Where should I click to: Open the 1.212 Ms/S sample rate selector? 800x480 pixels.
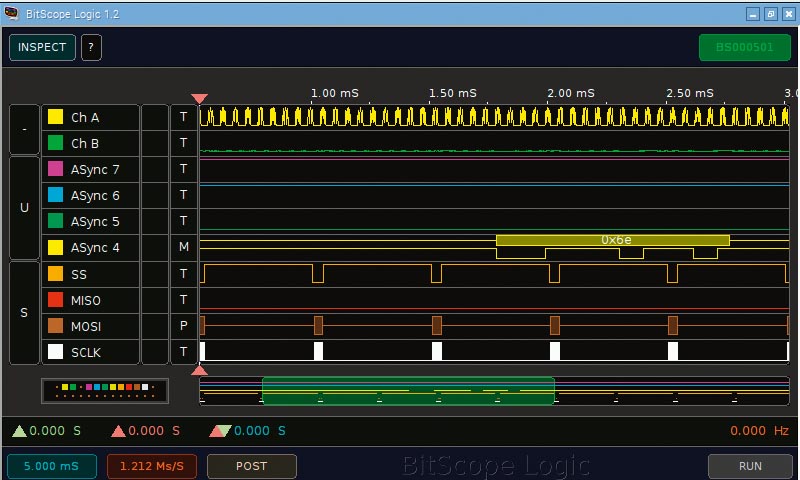[x=152, y=466]
